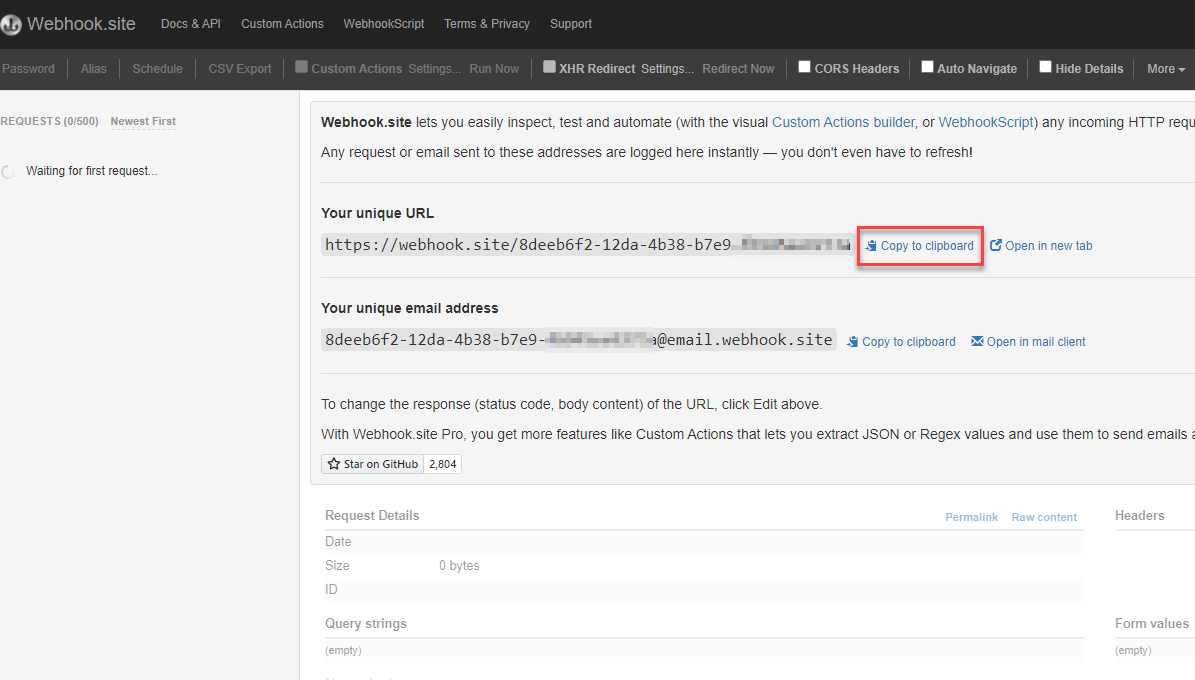Open the Support page
The height and width of the screenshot is (680, 1195).
571,24
